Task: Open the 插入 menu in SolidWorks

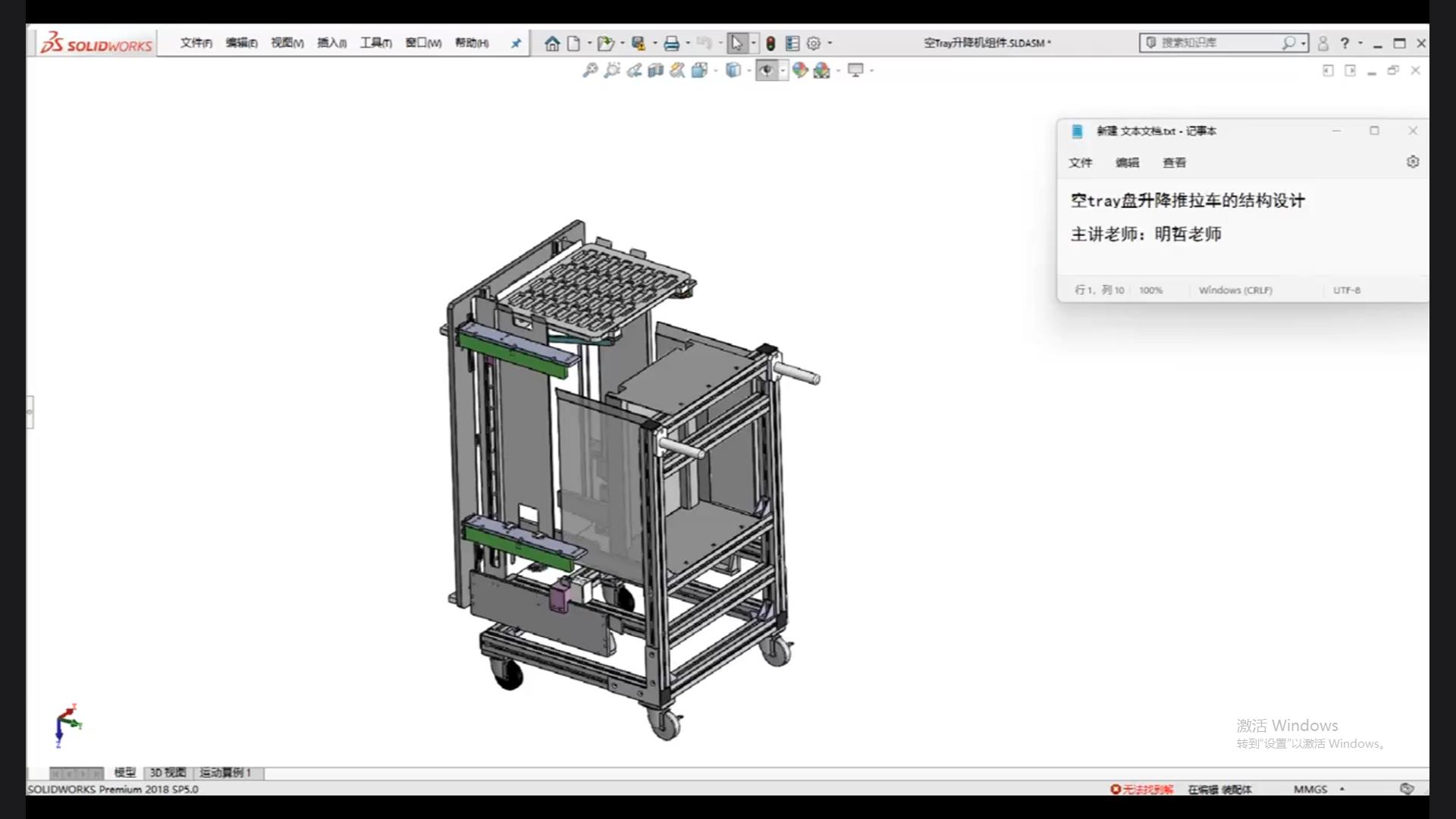Action: click(331, 43)
